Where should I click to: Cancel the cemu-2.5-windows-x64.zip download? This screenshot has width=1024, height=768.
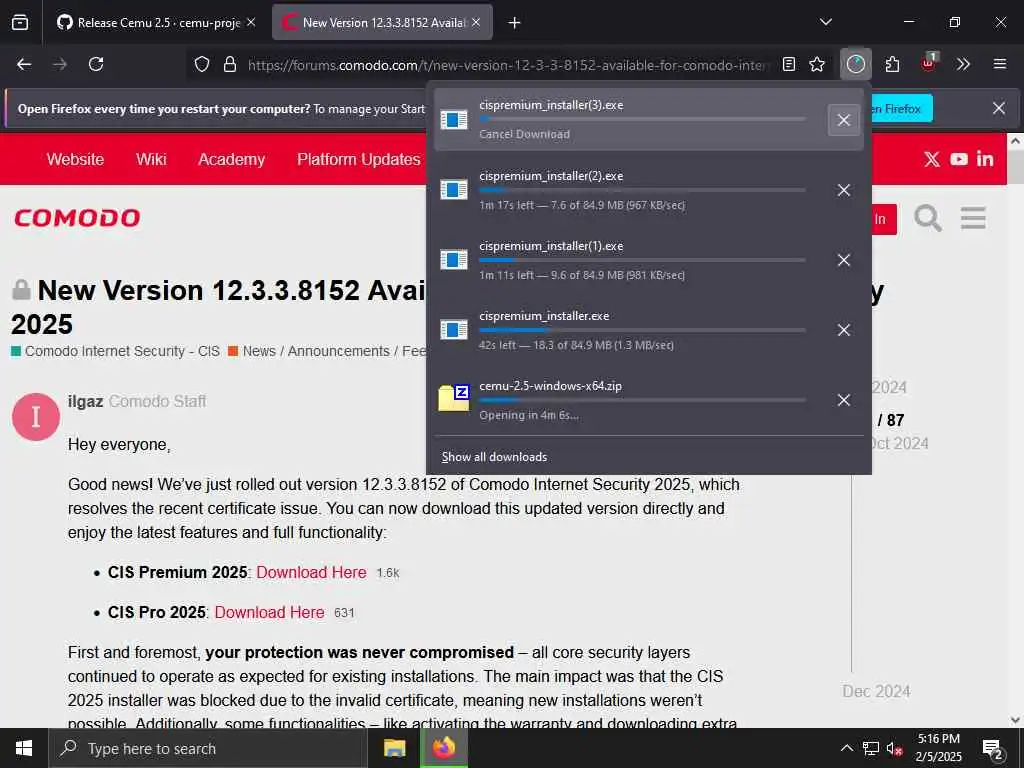(844, 400)
